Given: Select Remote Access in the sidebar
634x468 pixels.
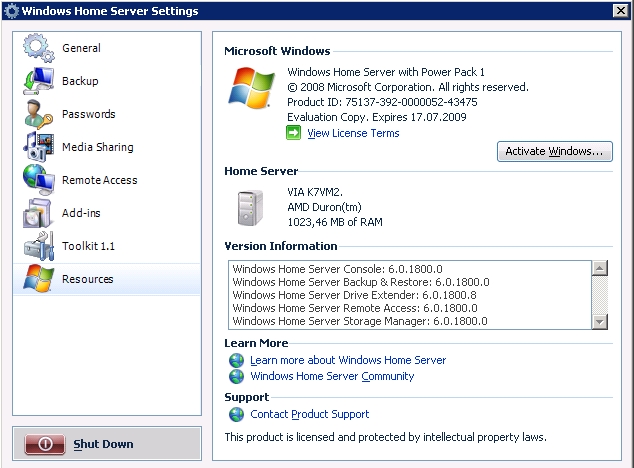Looking at the screenshot, I should (x=107, y=180).
